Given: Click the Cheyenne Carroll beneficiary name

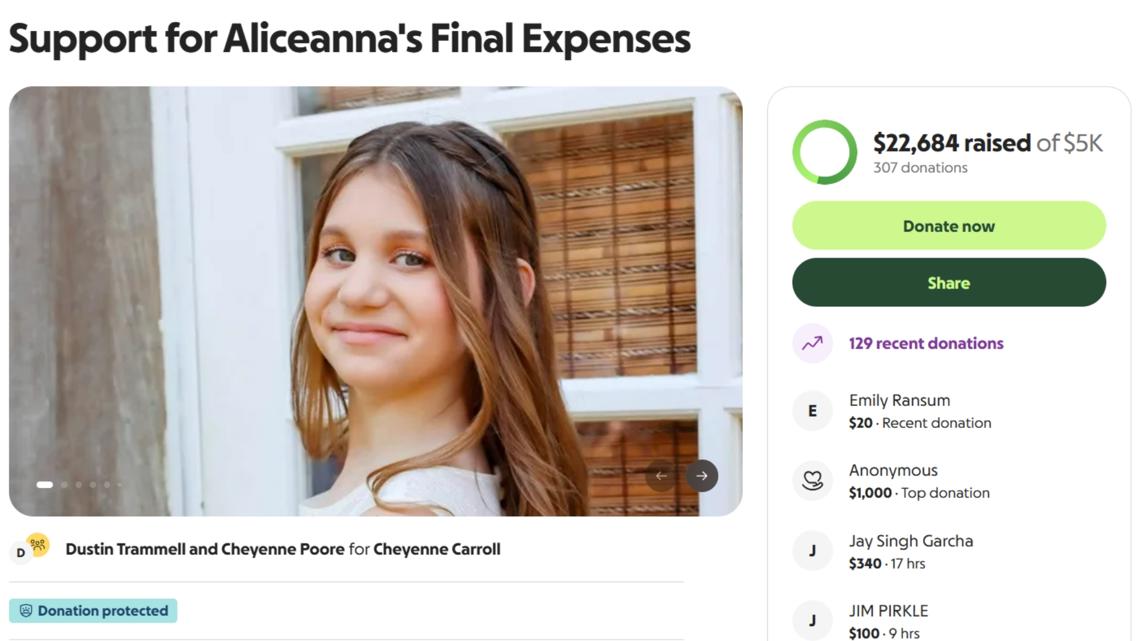Looking at the screenshot, I should (437, 549).
